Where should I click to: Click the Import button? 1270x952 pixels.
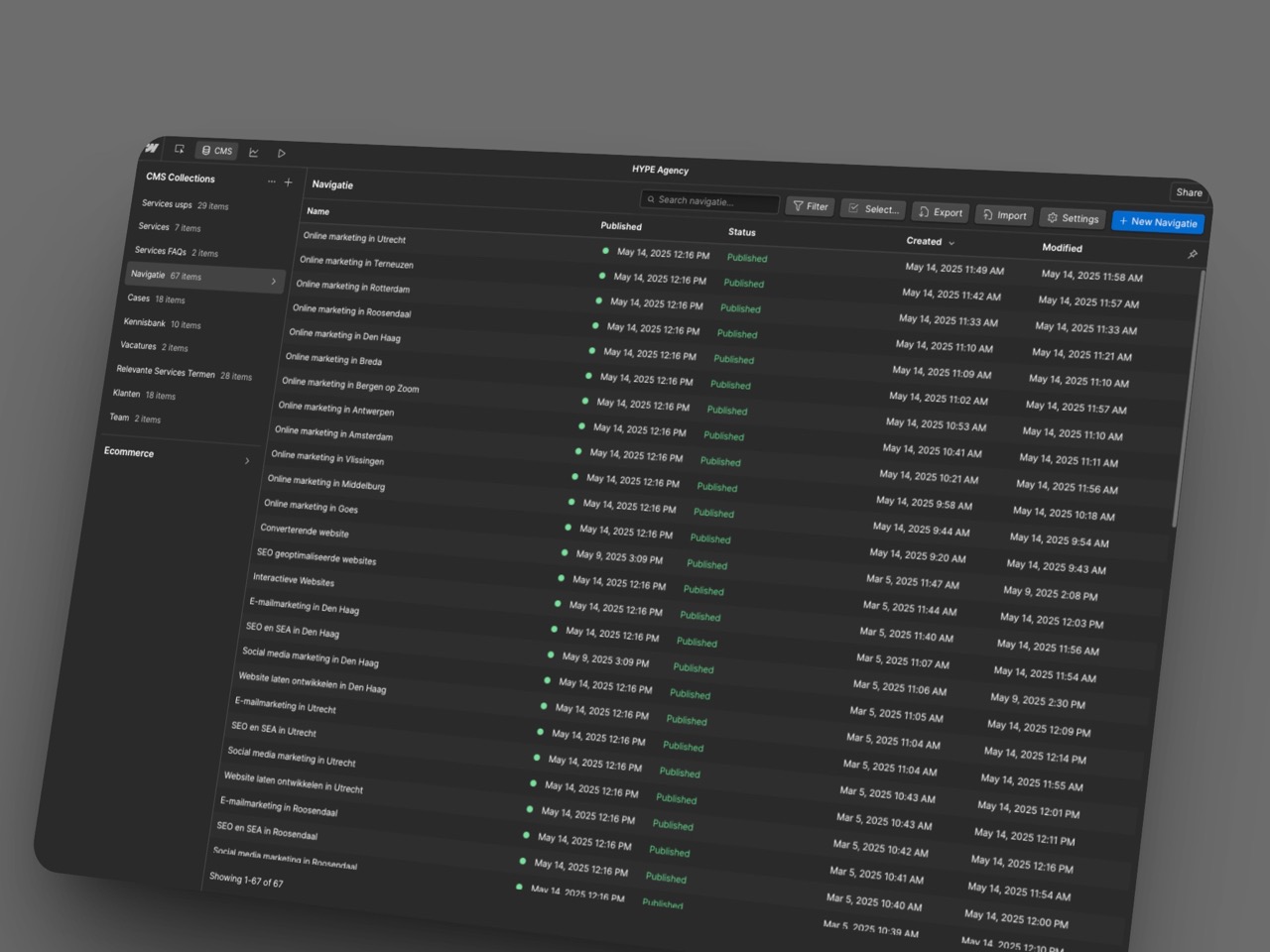pyautogui.click(x=1005, y=215)
